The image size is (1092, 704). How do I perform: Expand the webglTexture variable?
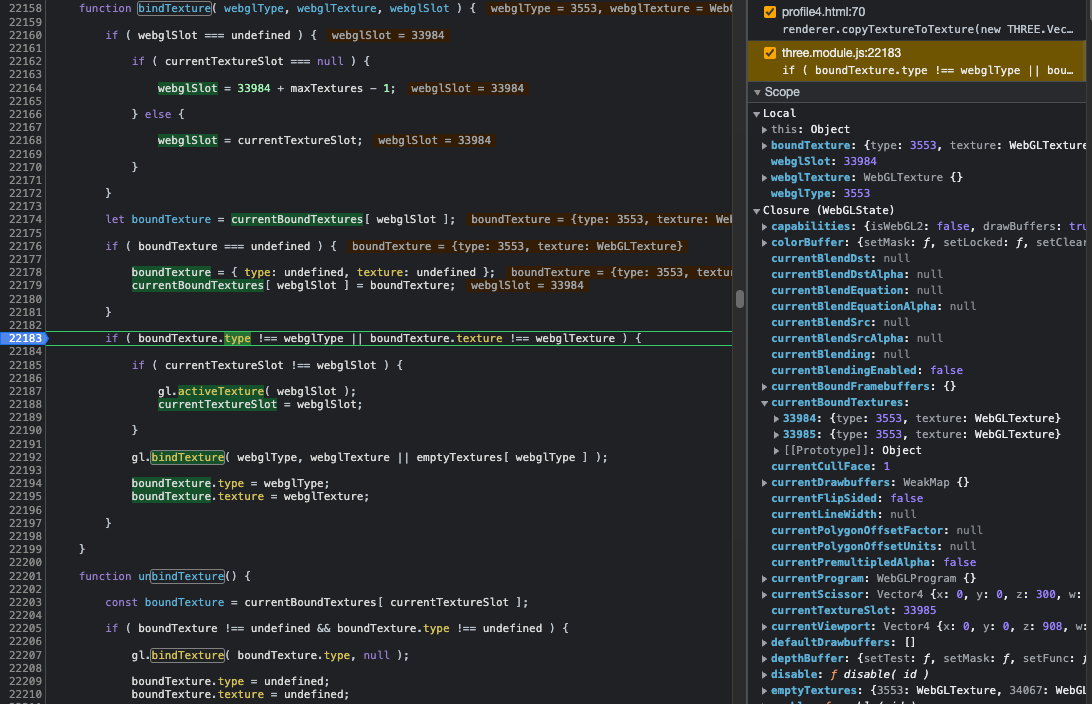click(x=766, y=177)
